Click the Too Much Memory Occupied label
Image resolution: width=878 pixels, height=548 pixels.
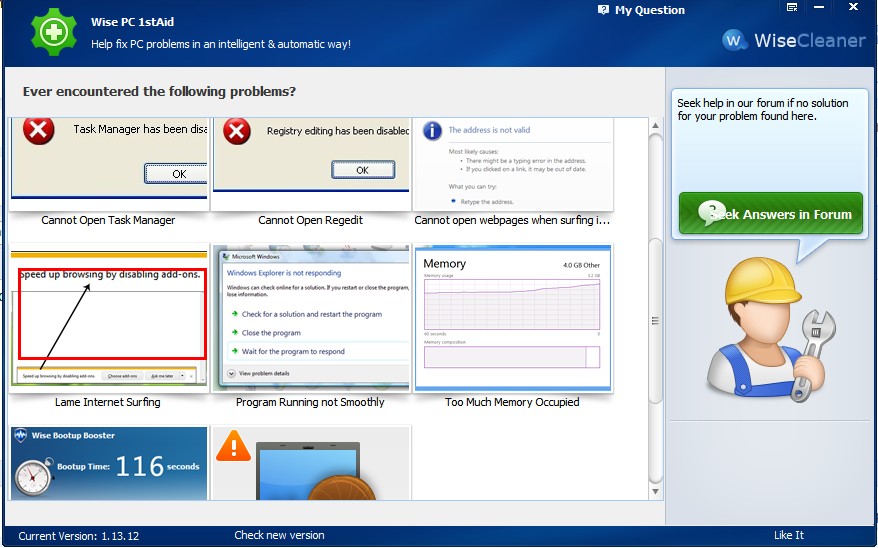(512, 402)
